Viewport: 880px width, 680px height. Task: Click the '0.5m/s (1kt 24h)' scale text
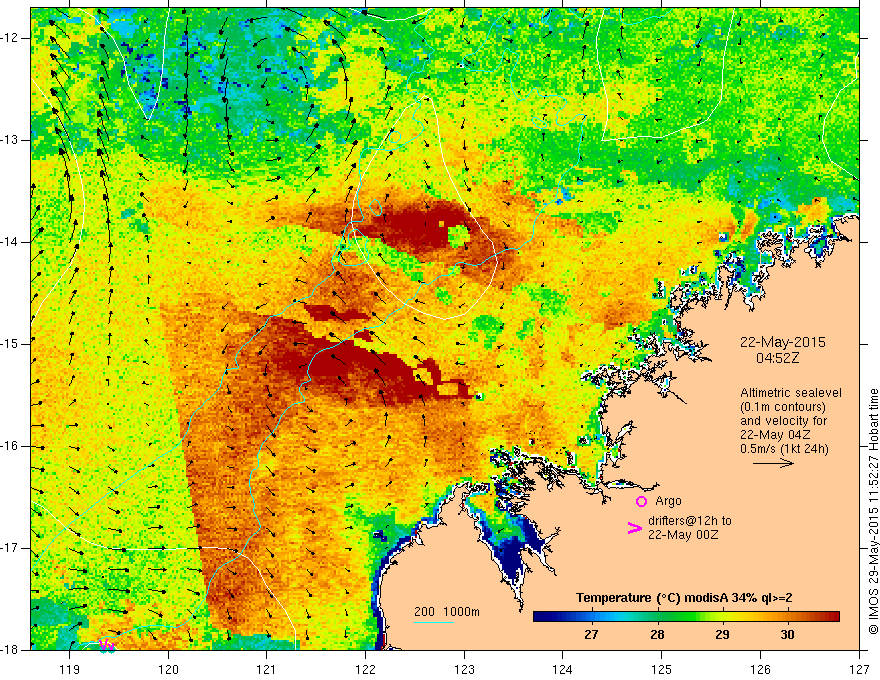tap(784, 449)
